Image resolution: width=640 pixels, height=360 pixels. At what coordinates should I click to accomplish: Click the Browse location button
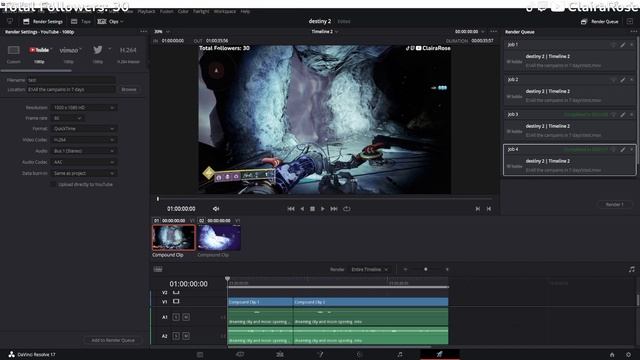129,89
